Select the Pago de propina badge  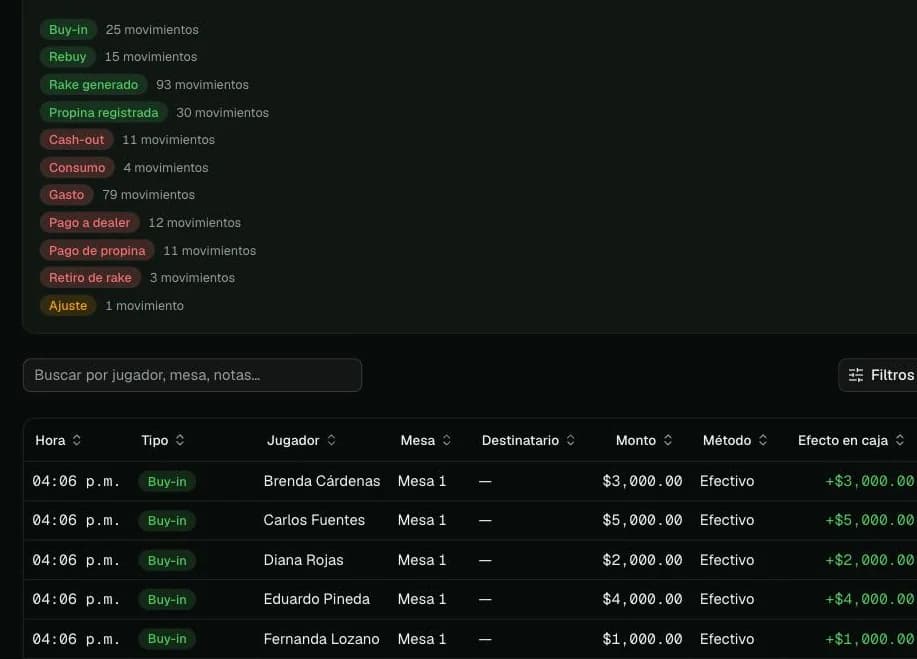coord(97,251)
